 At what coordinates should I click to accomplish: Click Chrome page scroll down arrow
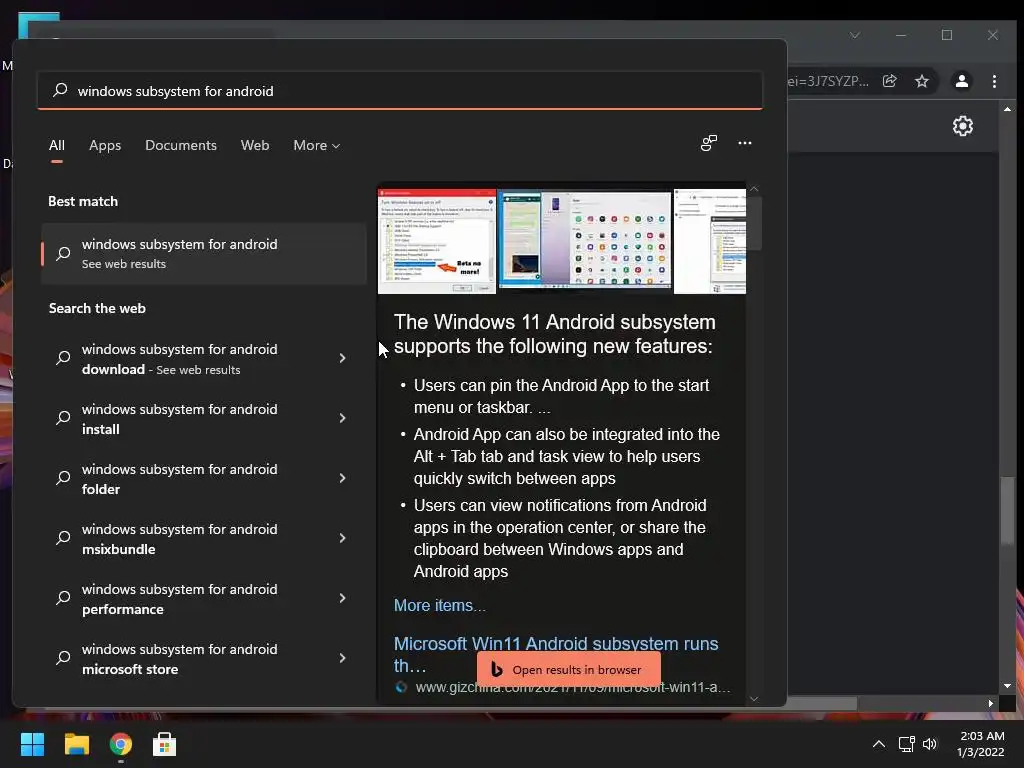[1008, 686]
